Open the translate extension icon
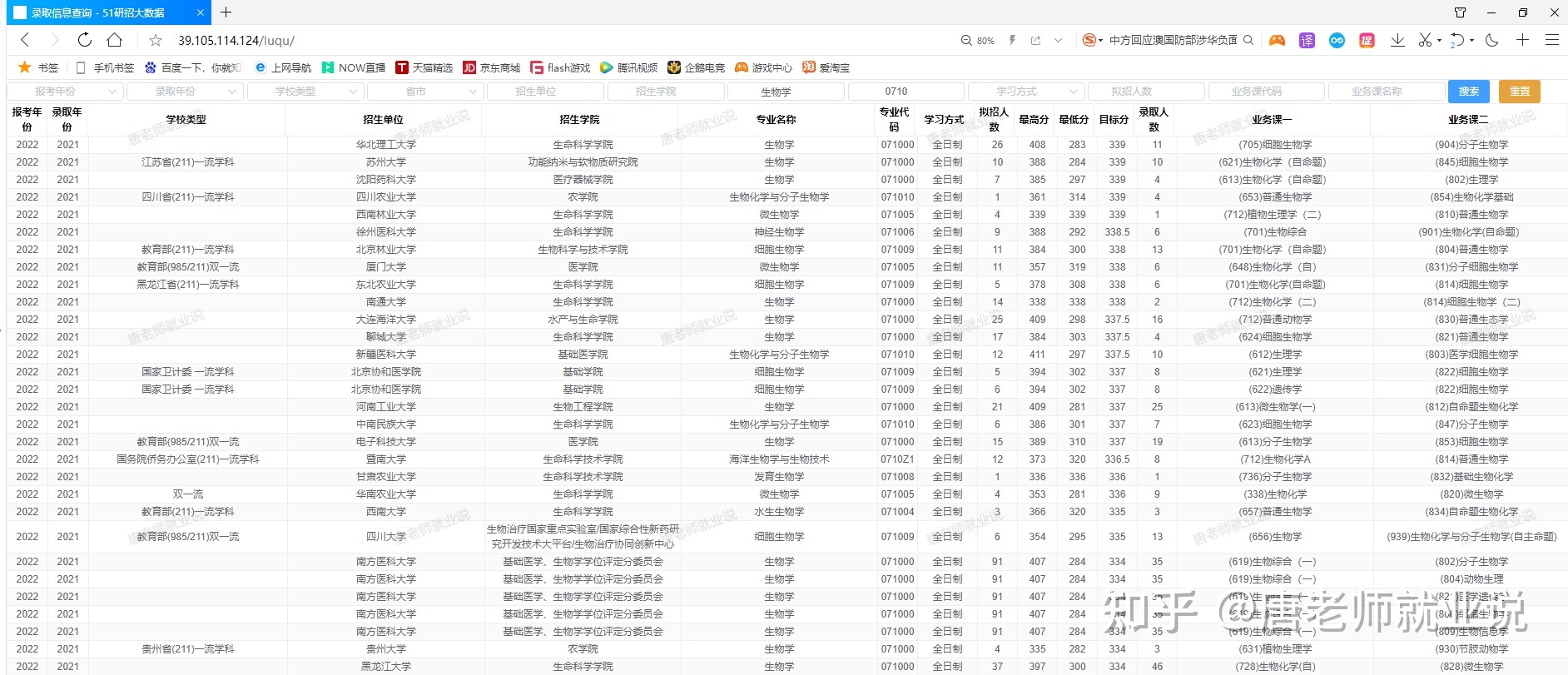Viewport: 1568px width, 675px height. 1307,40
